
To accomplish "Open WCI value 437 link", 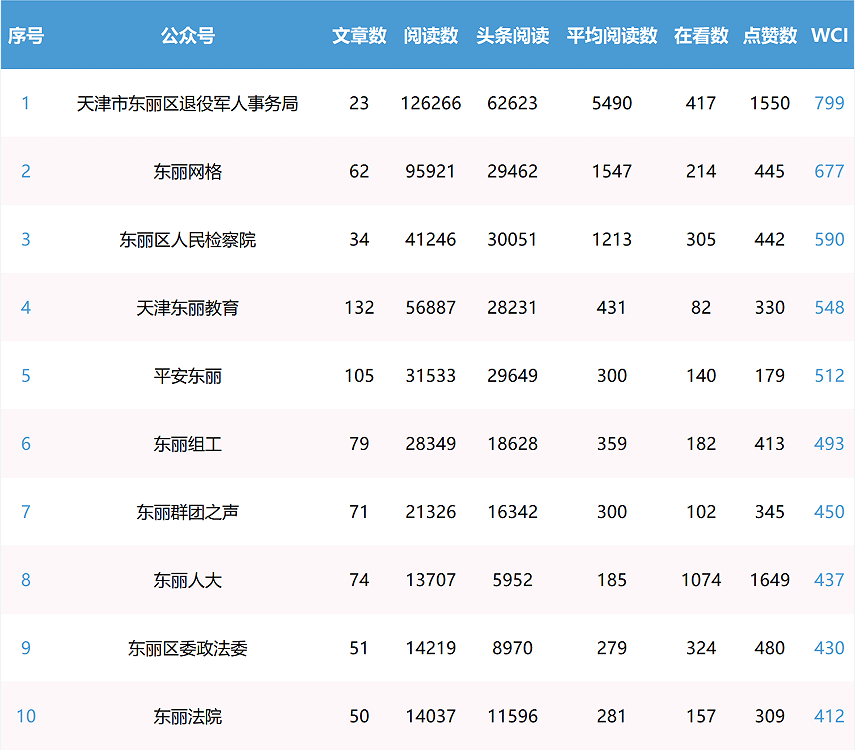I will [x=829, y=580].
